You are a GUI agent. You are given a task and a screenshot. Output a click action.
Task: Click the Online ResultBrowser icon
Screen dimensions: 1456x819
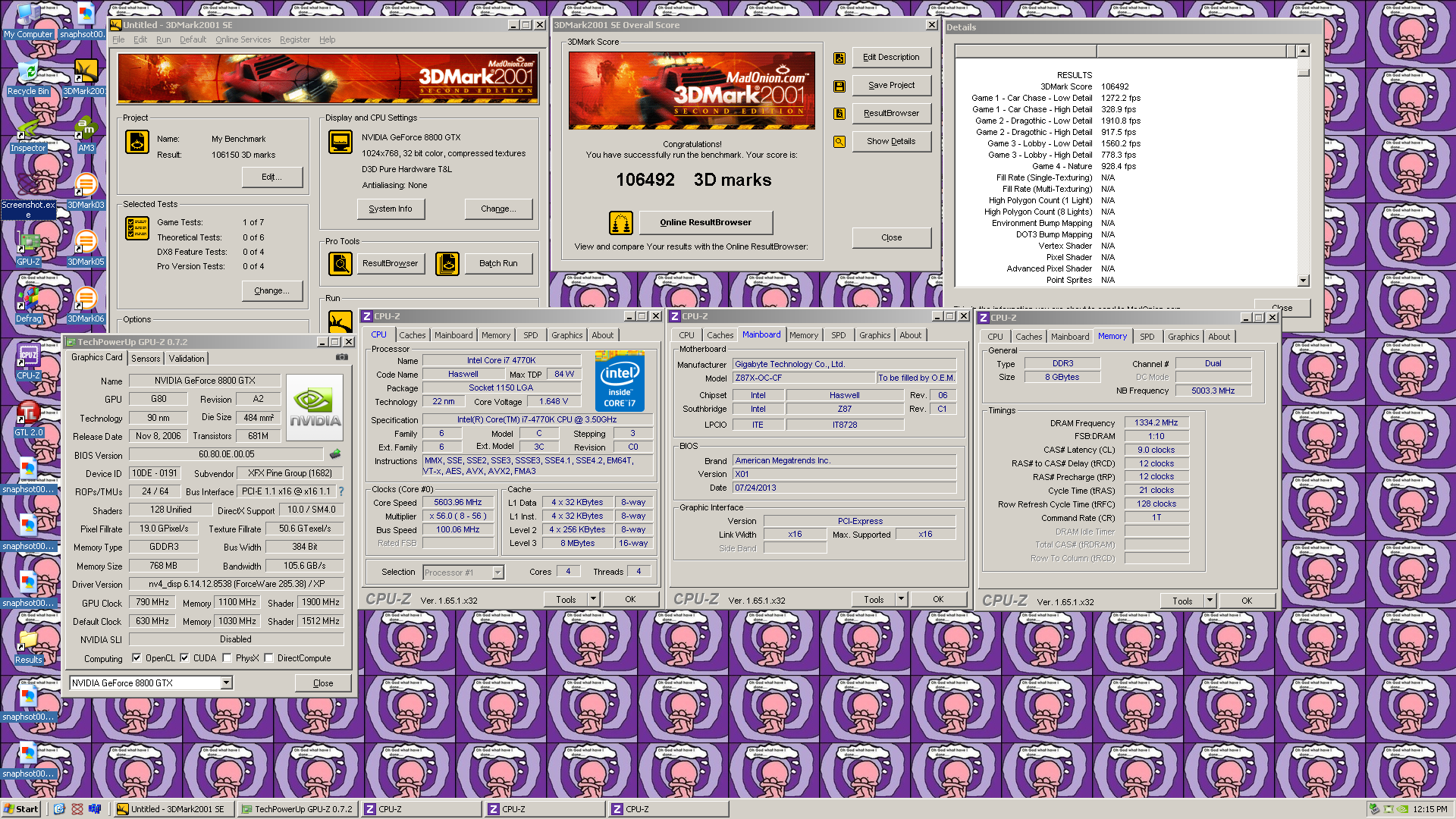(x=621, y=223)
